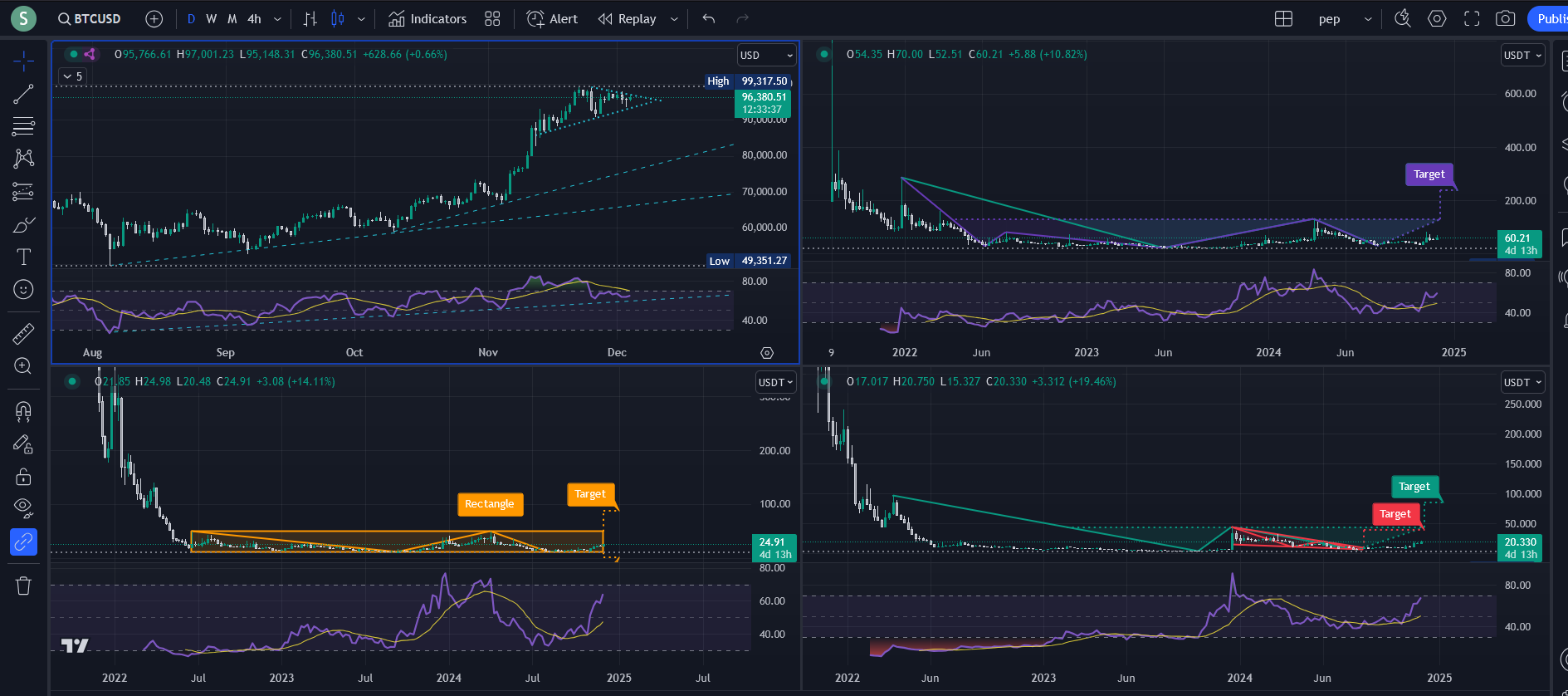Viewport: 1568px width, 696px height.
Task: Redo the last chart action
Action: point(743,18)
